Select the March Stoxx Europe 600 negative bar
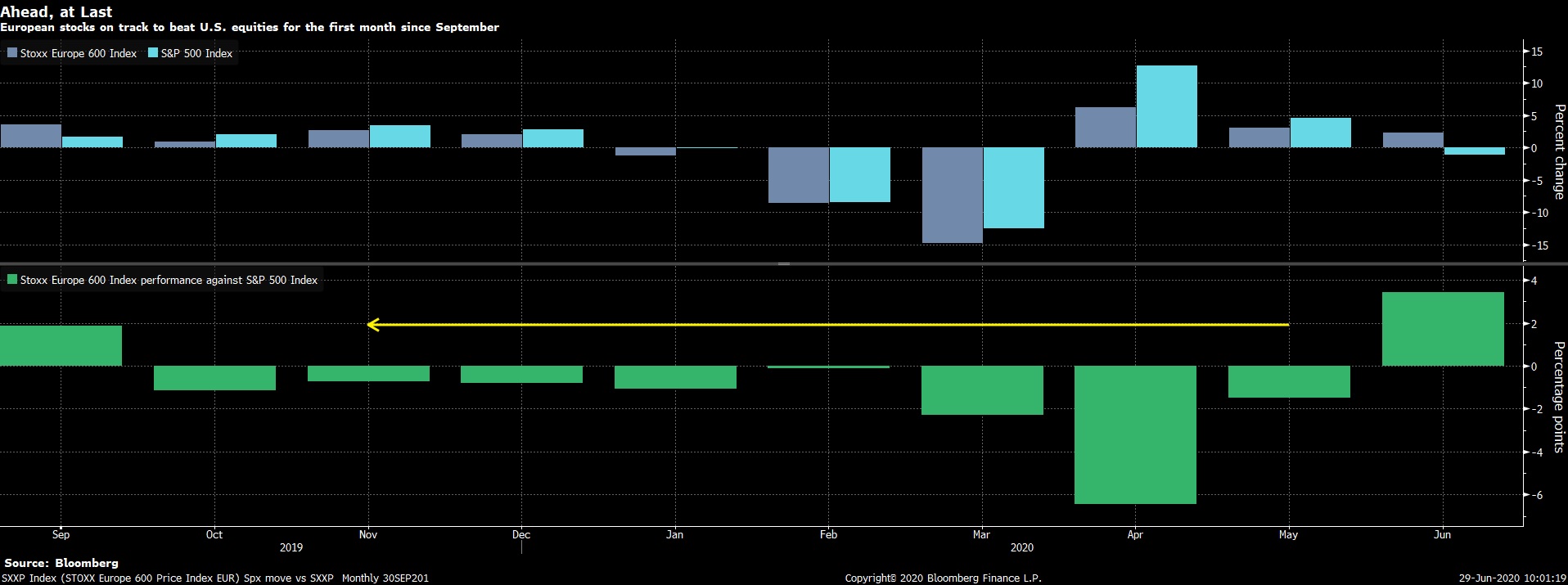 pos(952,195)
